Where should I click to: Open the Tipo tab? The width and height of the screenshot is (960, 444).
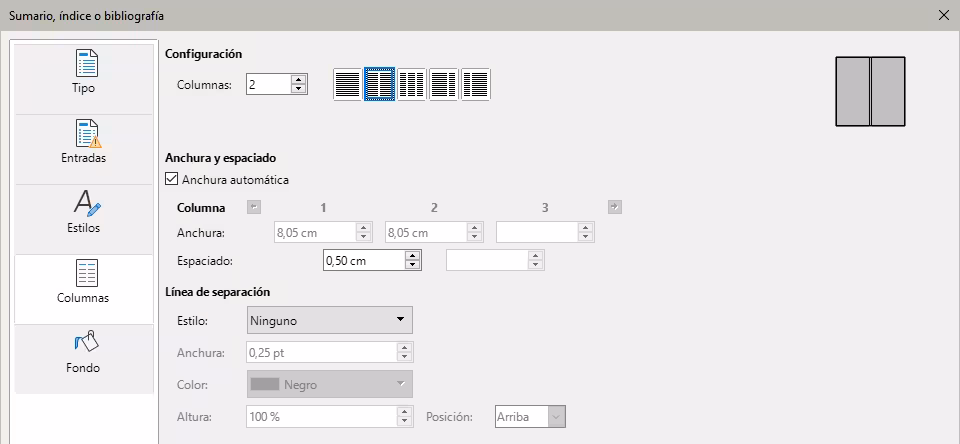[84, 73]
